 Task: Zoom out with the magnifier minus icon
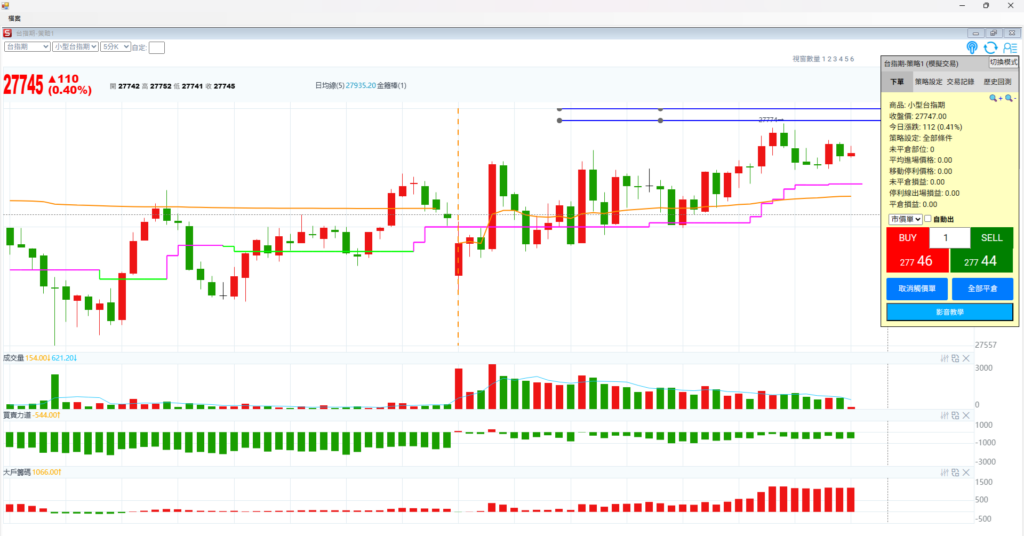[1009, 98]
